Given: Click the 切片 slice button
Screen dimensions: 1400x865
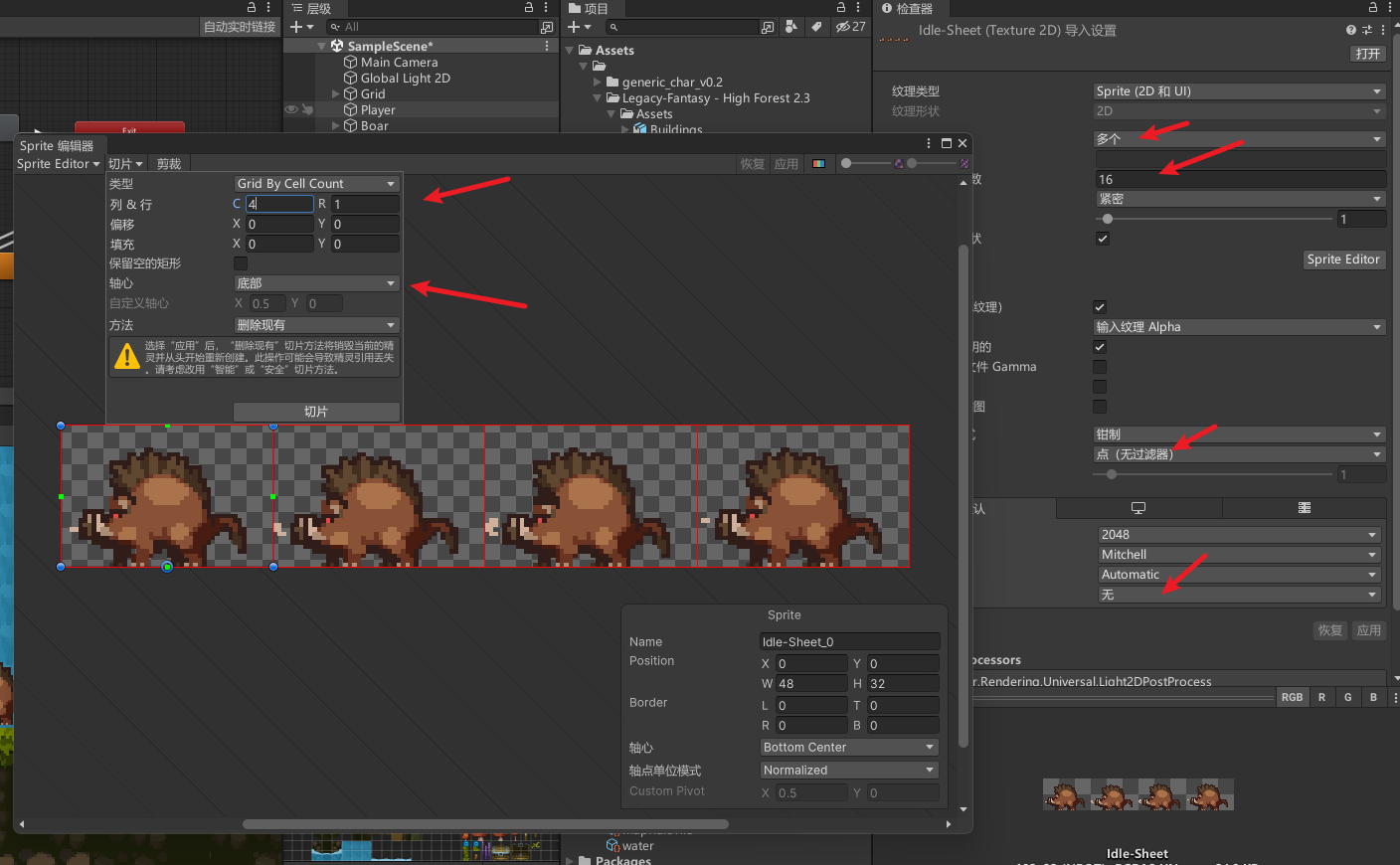Looking at the screenshot, I should (316, 412).
